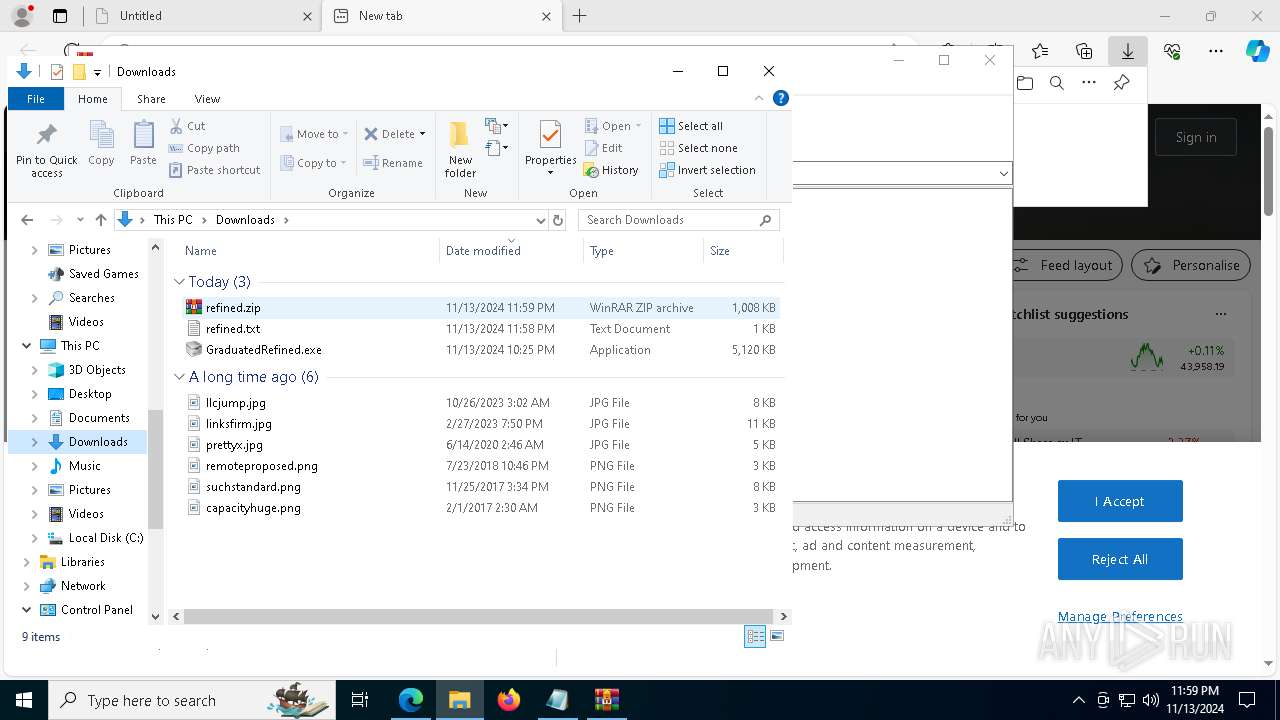Screen dimensions: 1280x720
Task: Go back in Explorer navigation
Action: coord(27,220)
